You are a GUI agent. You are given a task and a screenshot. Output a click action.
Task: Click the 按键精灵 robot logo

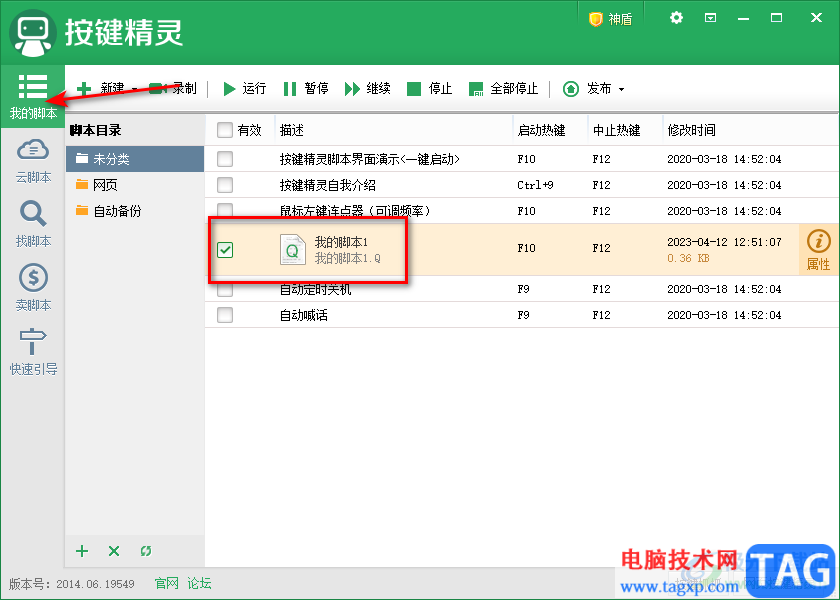click(x=33, y=33)
